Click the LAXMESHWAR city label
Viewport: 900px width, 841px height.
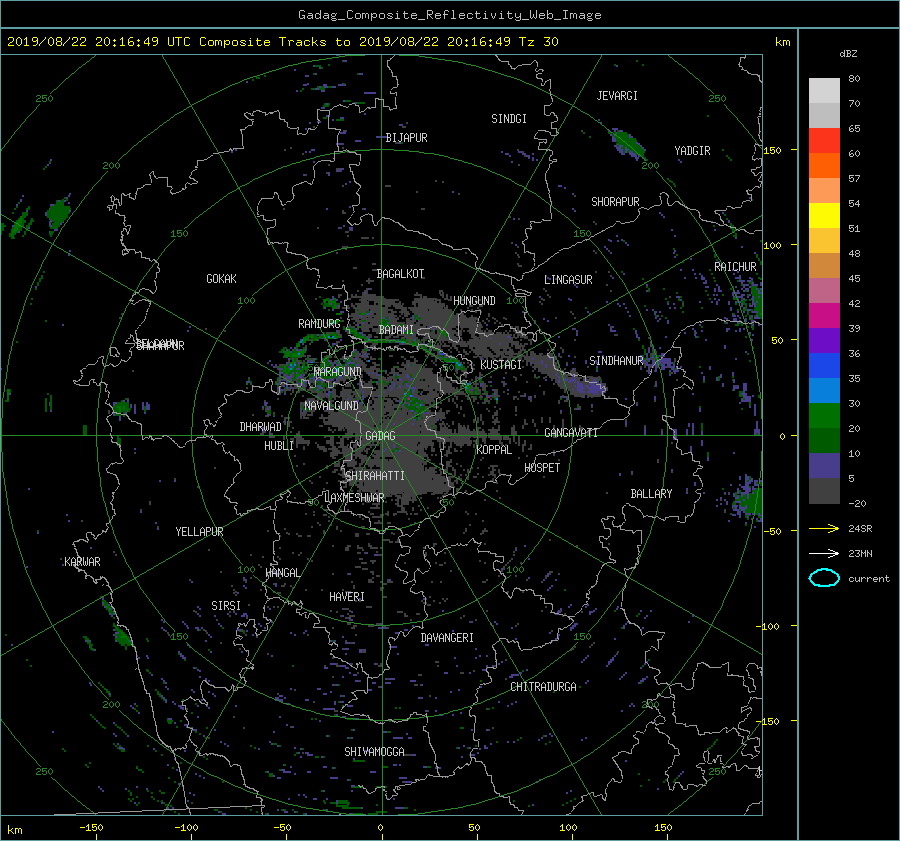[x=354, y=498]
